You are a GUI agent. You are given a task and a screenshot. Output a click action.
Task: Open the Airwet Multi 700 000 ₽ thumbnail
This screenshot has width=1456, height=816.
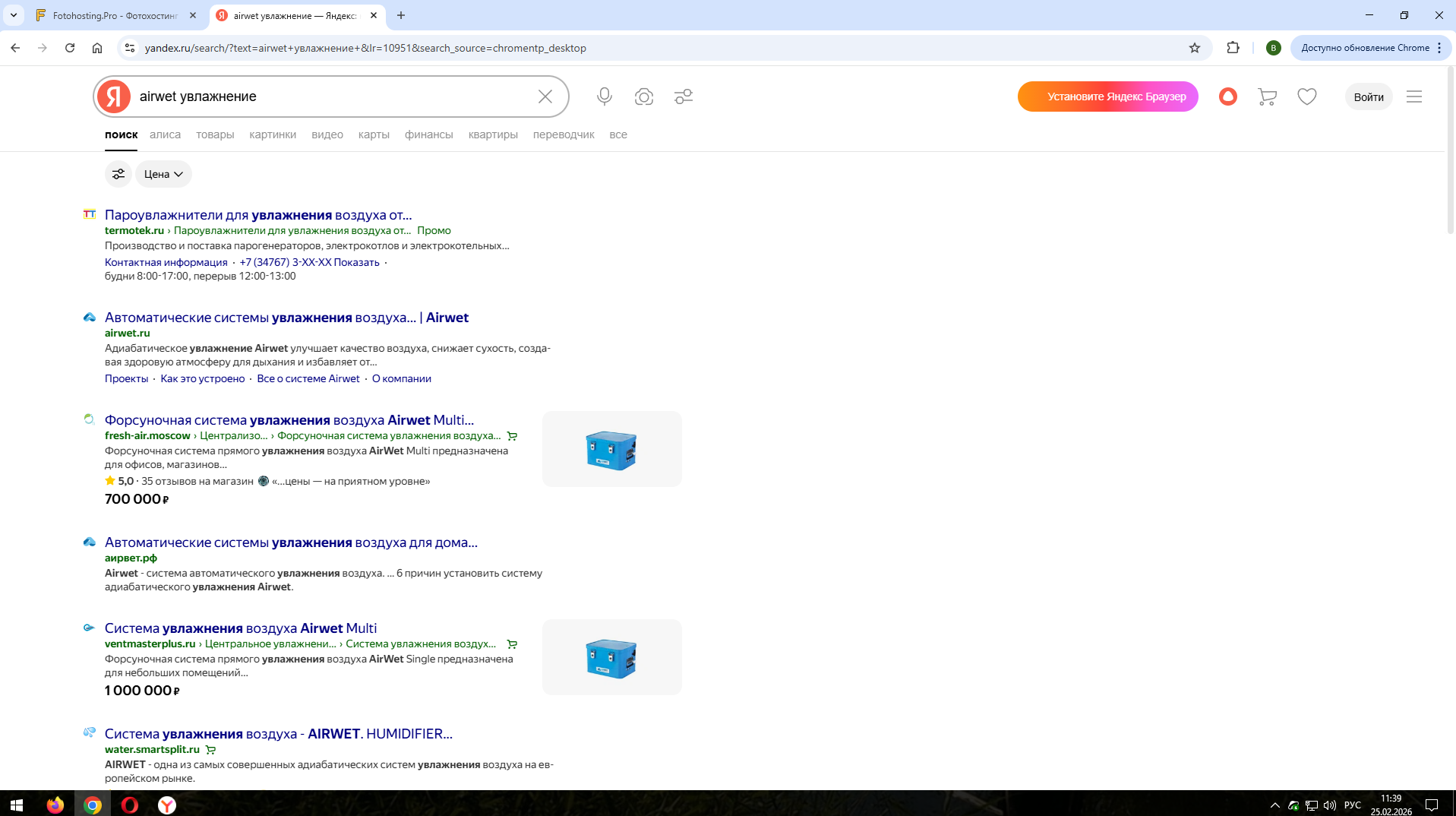point(611,449)
